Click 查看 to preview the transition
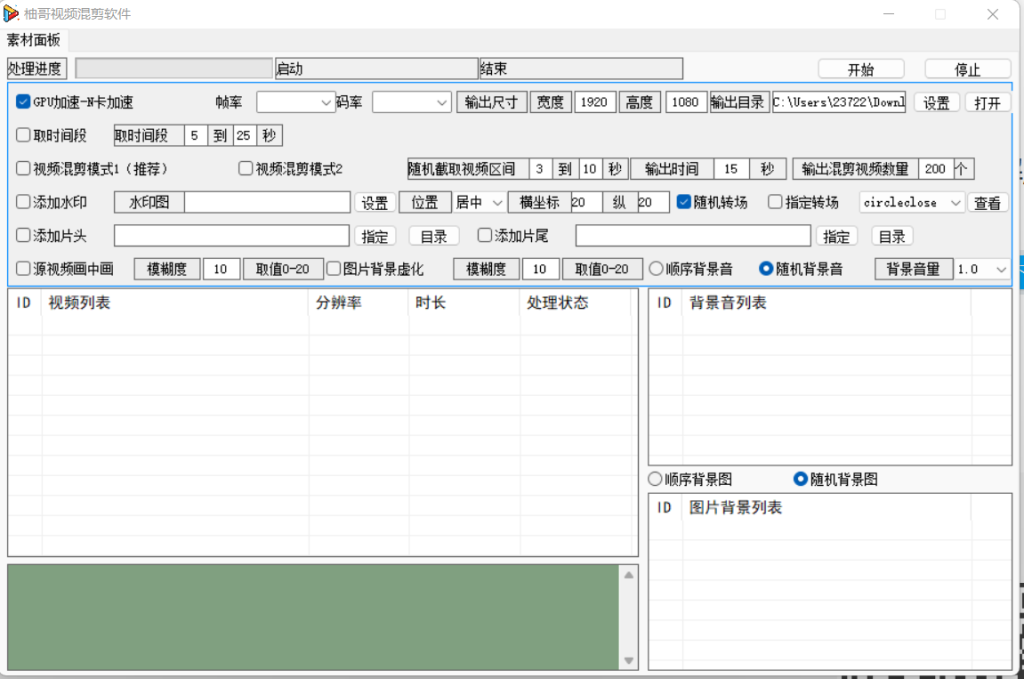The width and height of the screenshot is (1024, 679). click(x=987, y=203)
